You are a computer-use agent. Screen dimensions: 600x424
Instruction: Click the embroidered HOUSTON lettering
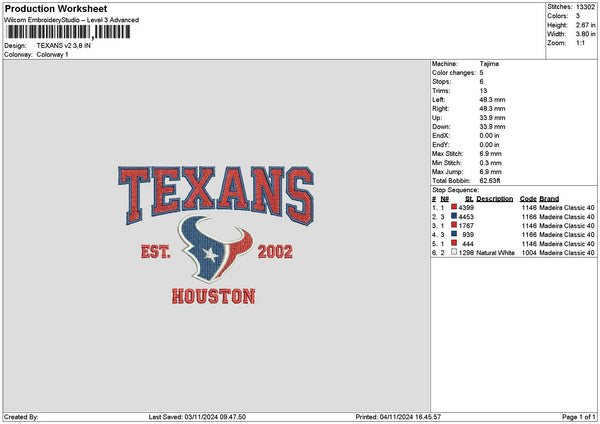click(x=214, y=297)
